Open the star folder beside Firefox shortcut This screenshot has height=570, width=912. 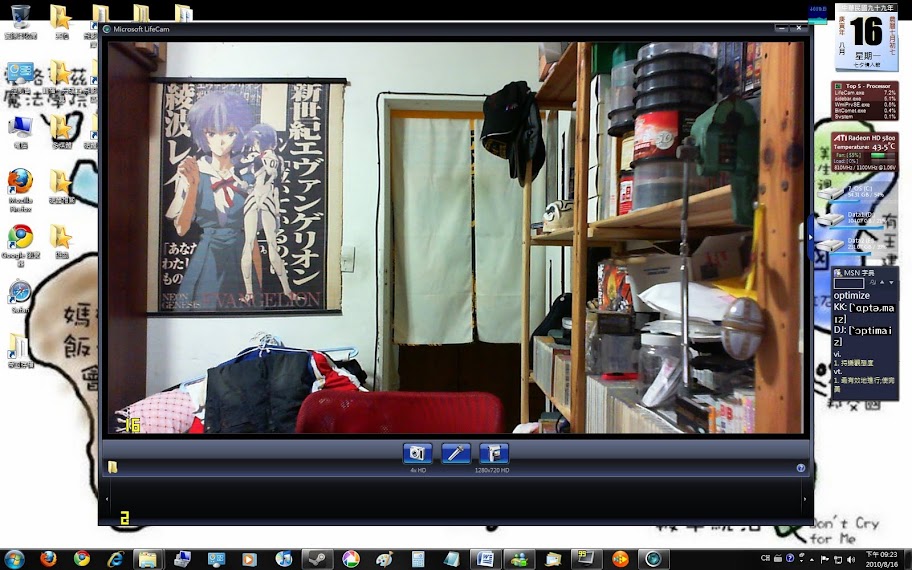click(60, 186)
